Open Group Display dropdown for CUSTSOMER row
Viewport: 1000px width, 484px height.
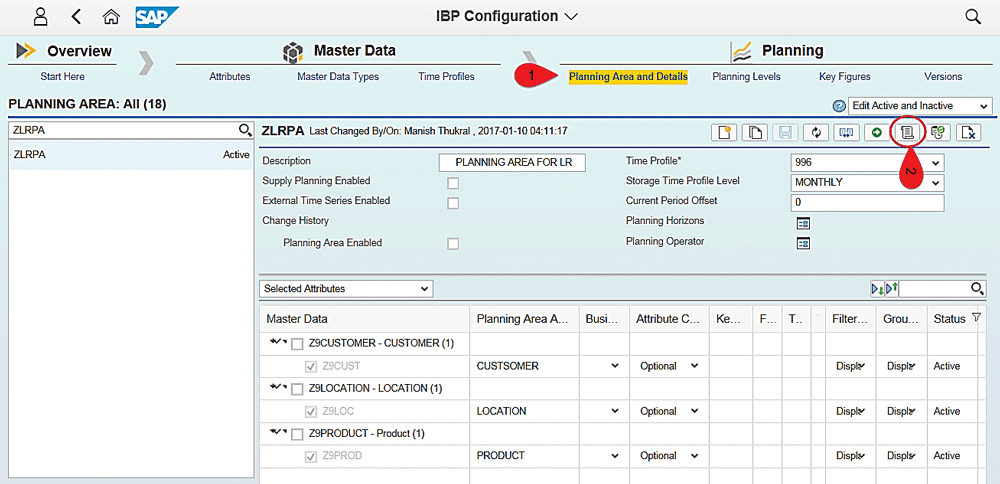click(901, 367)
